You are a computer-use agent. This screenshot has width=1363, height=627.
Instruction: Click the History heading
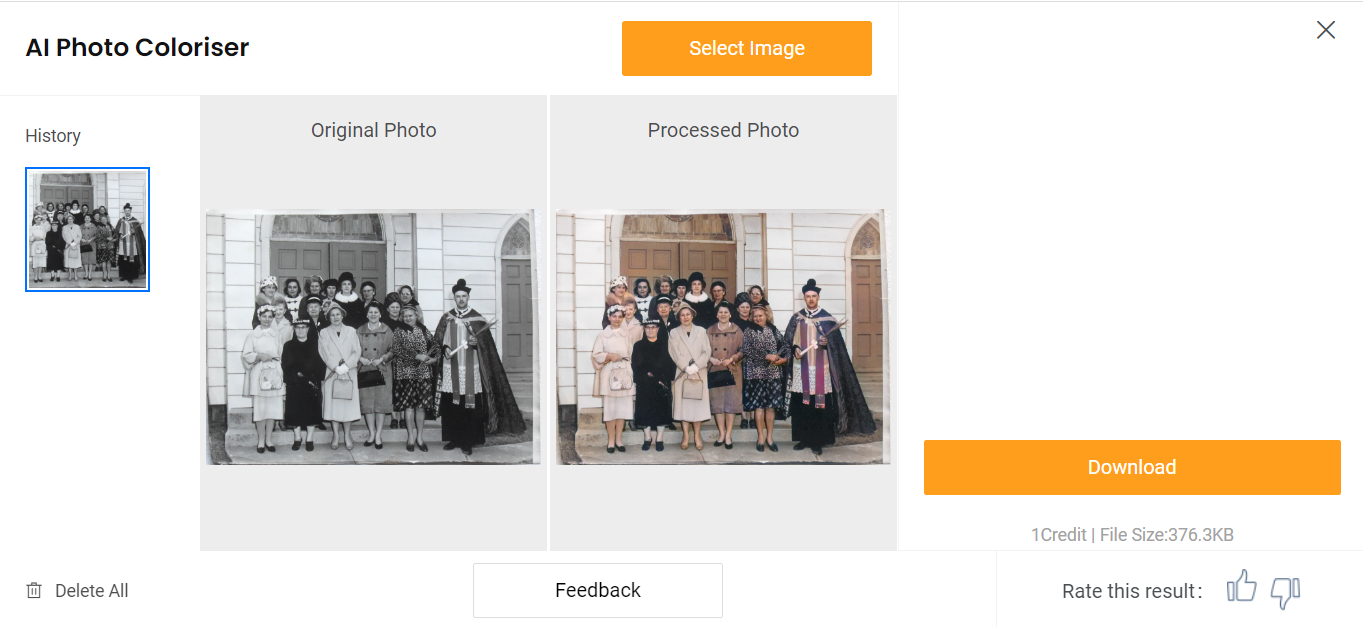tap(53, 136)
